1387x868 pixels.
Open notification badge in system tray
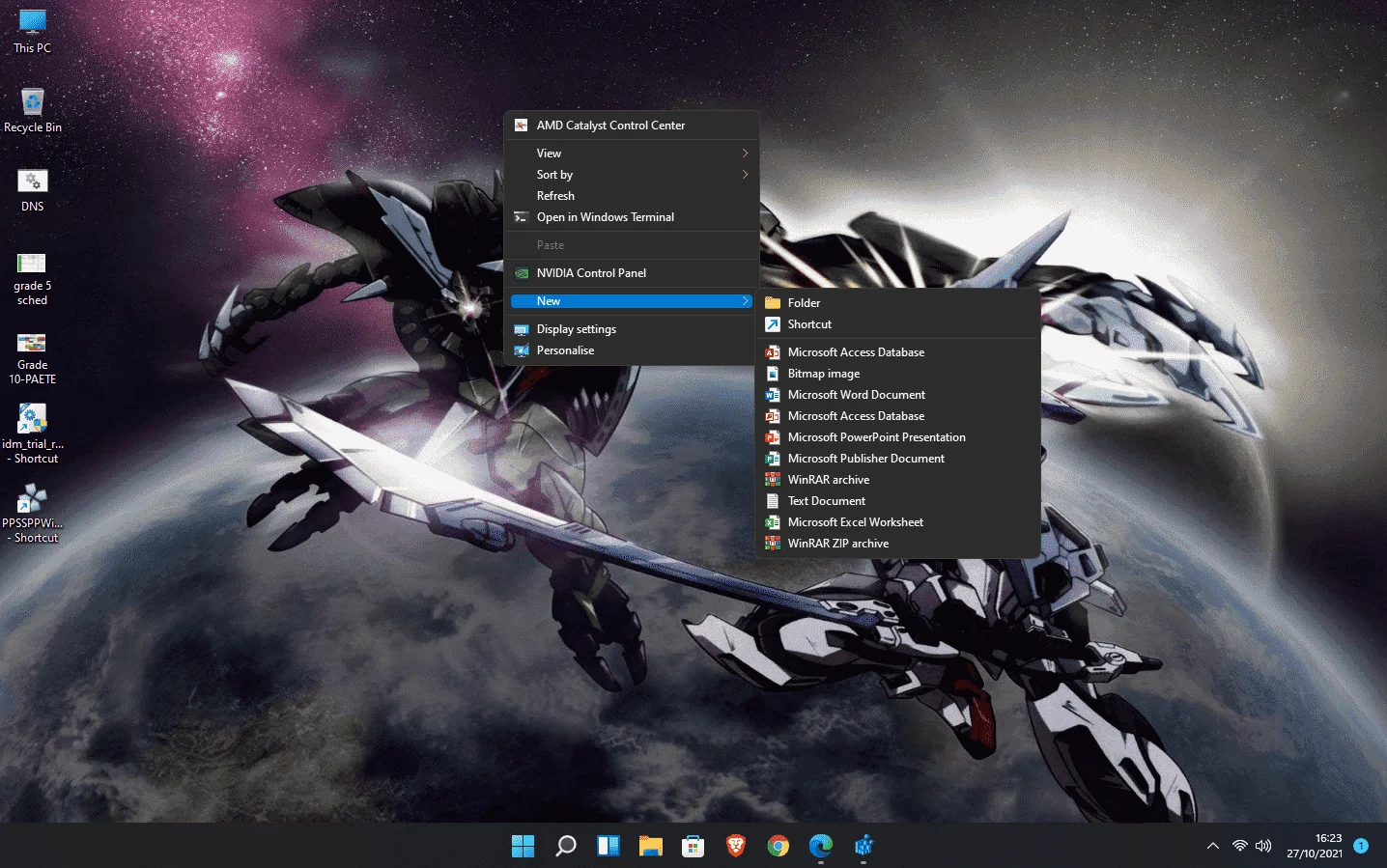click(x=1361, y=846)
